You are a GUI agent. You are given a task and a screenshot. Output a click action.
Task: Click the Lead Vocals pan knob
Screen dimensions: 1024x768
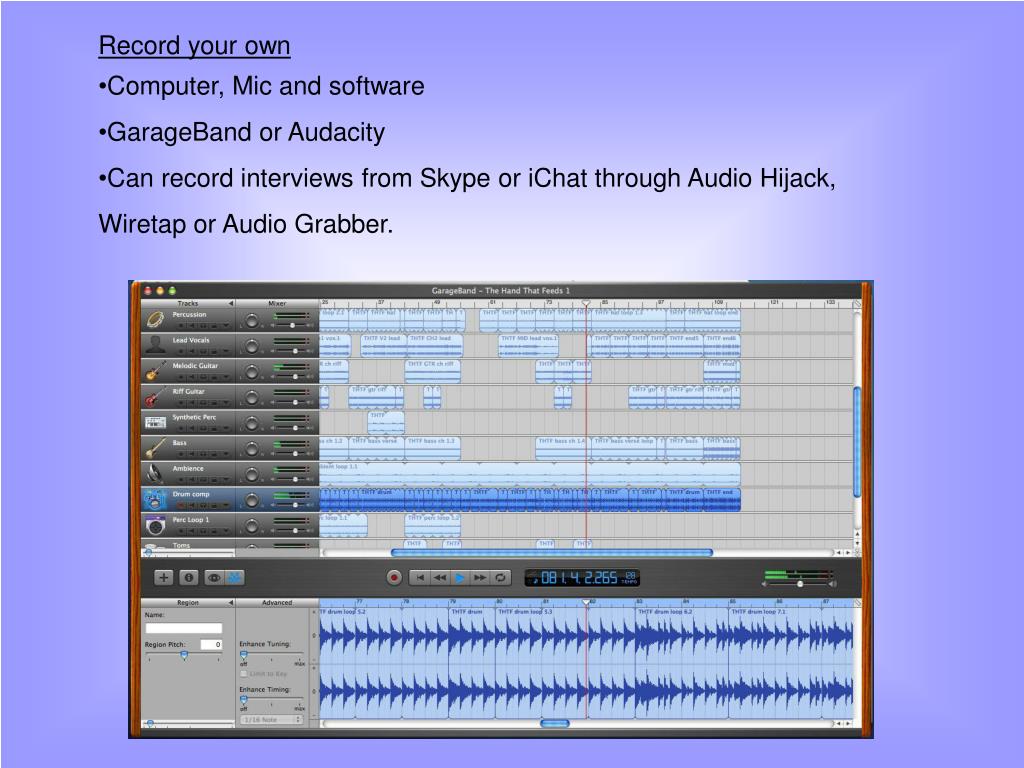coord(251,345)
